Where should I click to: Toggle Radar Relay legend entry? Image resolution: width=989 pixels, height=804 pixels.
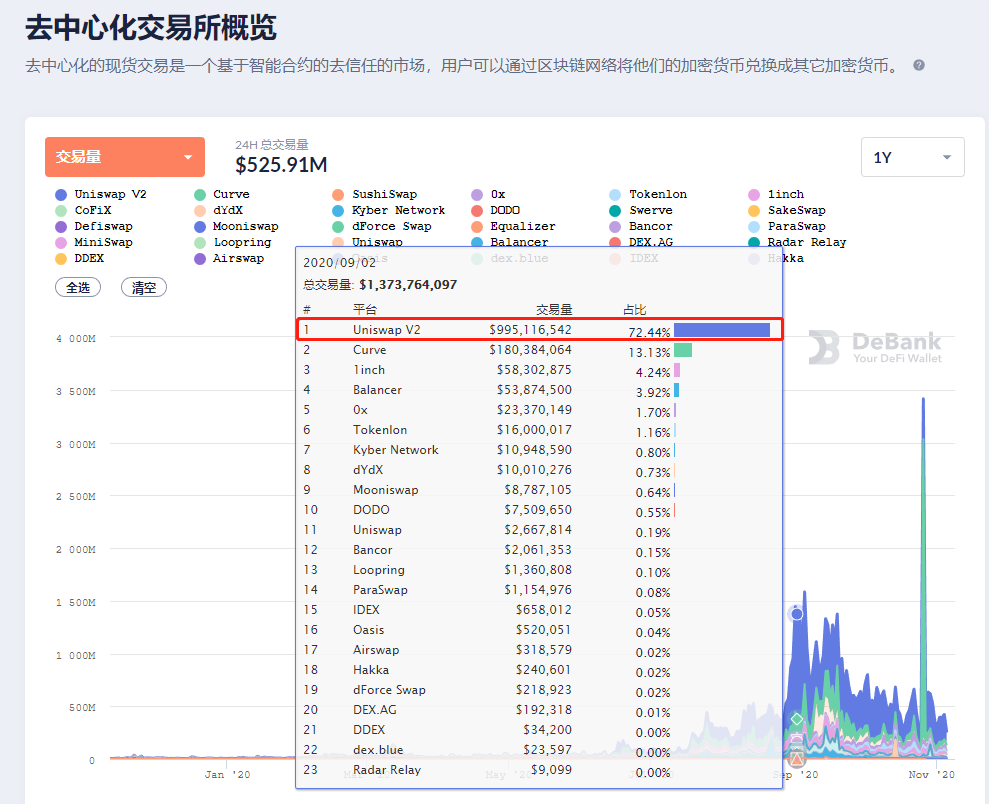797,242
